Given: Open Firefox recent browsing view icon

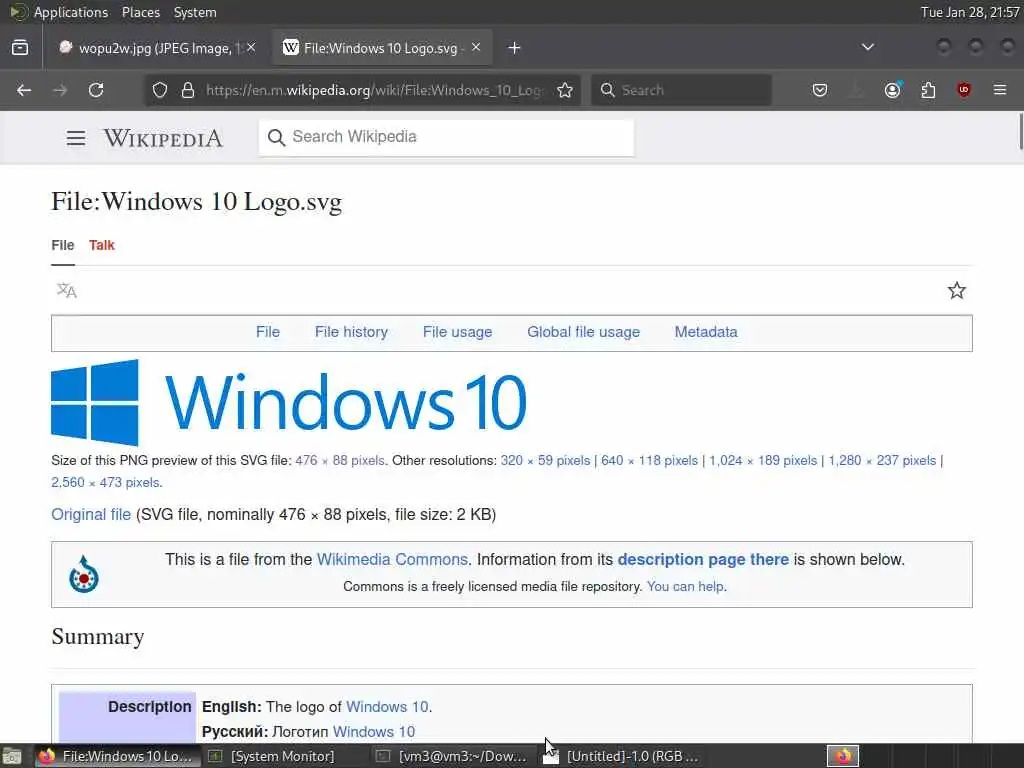Looking at the screenshot, I should [20, 48].
